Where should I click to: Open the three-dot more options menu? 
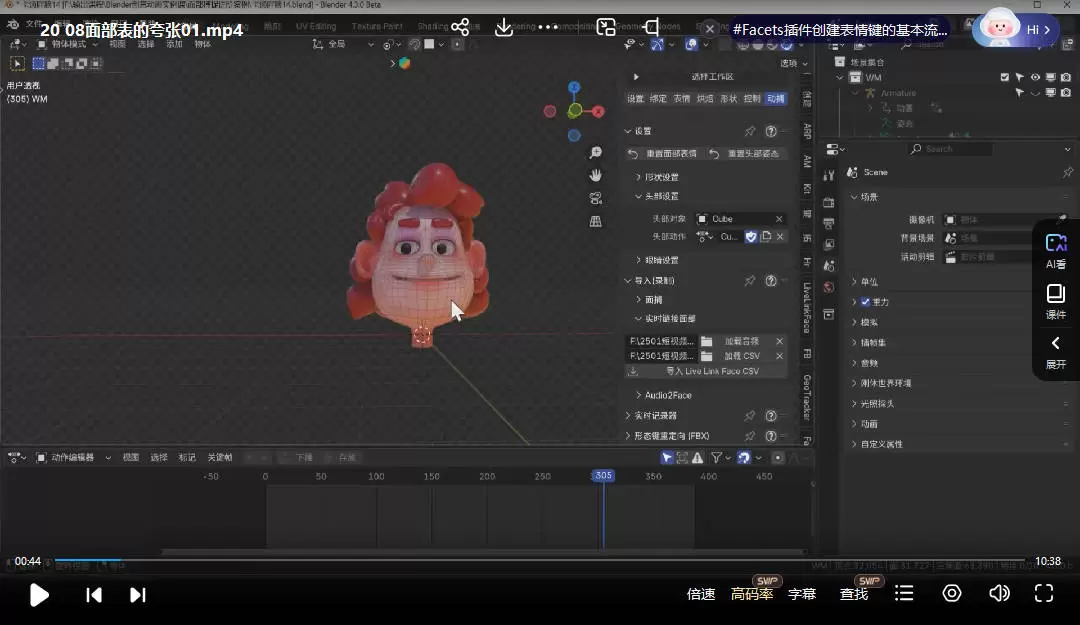pos(548,28)
